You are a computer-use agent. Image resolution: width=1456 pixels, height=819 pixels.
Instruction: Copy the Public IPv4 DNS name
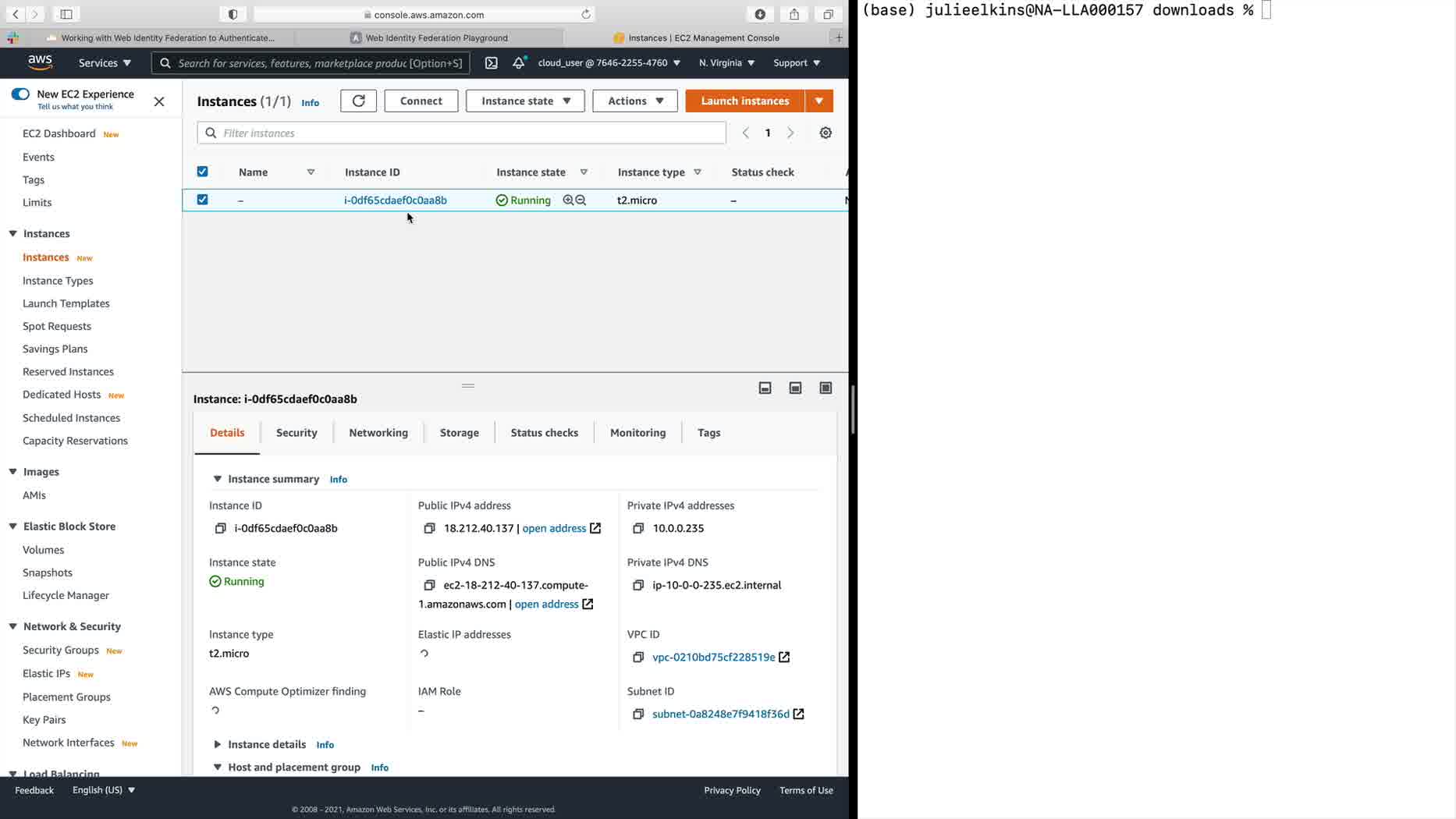pyautogui.click(x=429, y=585)
